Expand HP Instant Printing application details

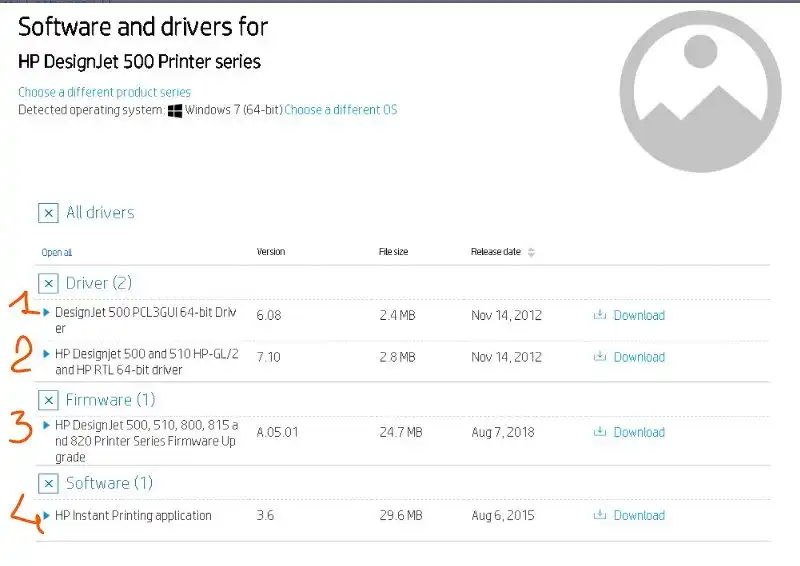click(47, 516)
